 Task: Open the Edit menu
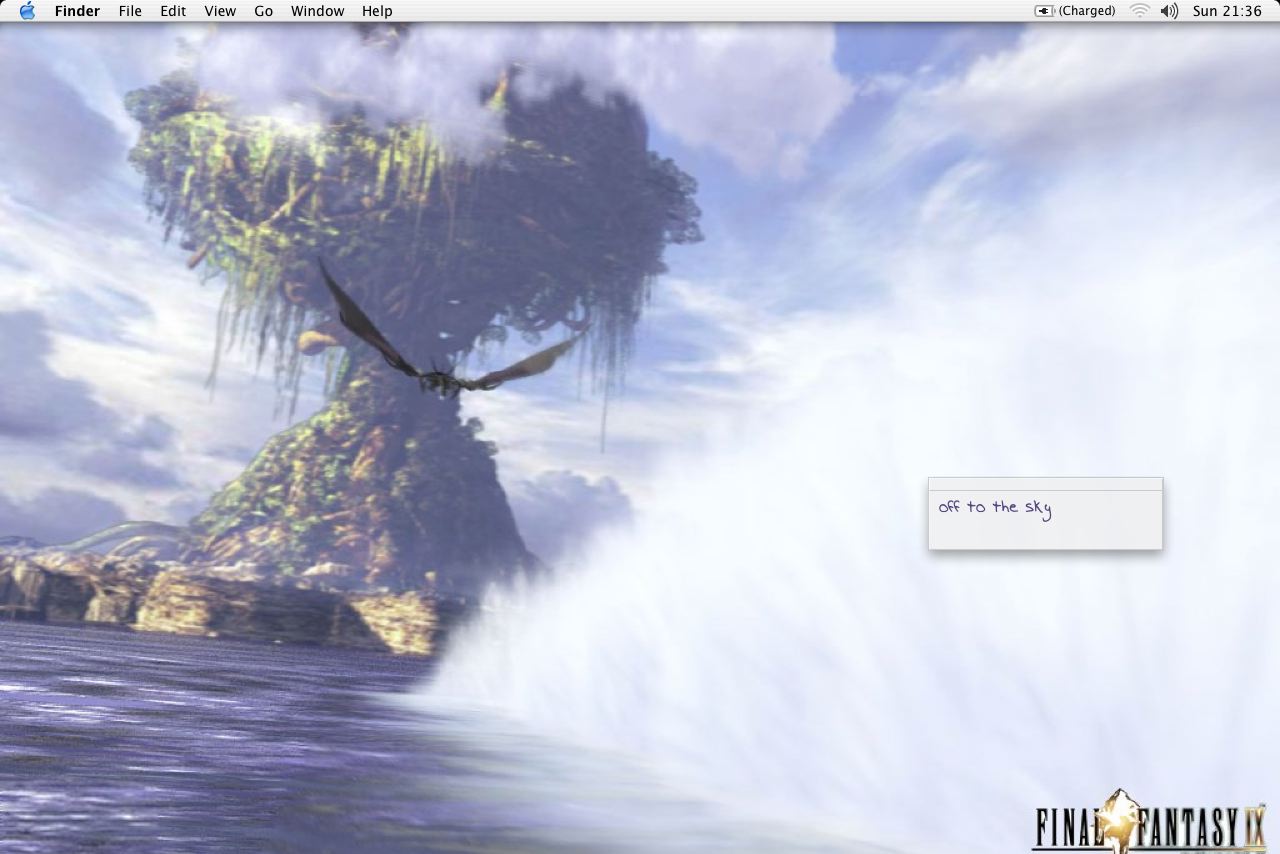[x=173, y=11]
